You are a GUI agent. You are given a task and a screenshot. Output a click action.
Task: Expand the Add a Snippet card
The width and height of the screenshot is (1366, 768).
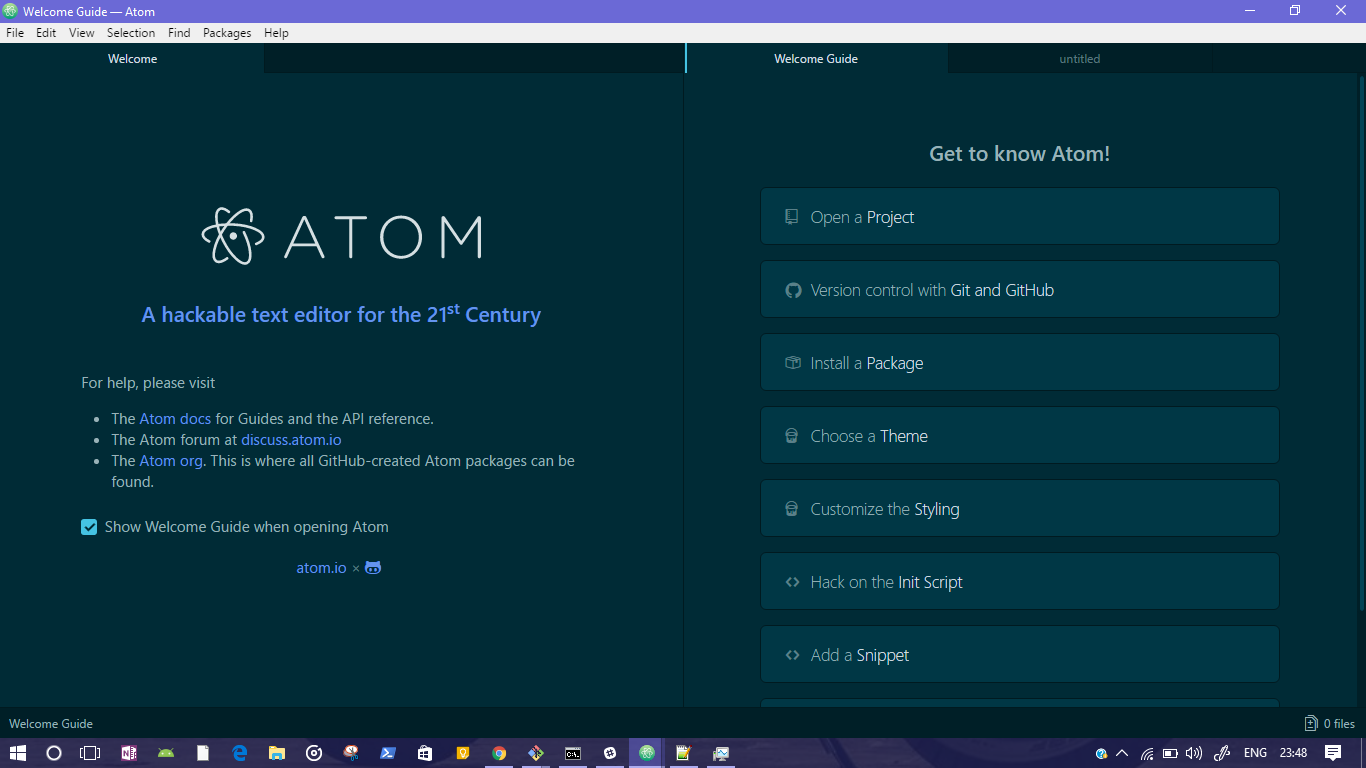click(x=1020, y=655)
